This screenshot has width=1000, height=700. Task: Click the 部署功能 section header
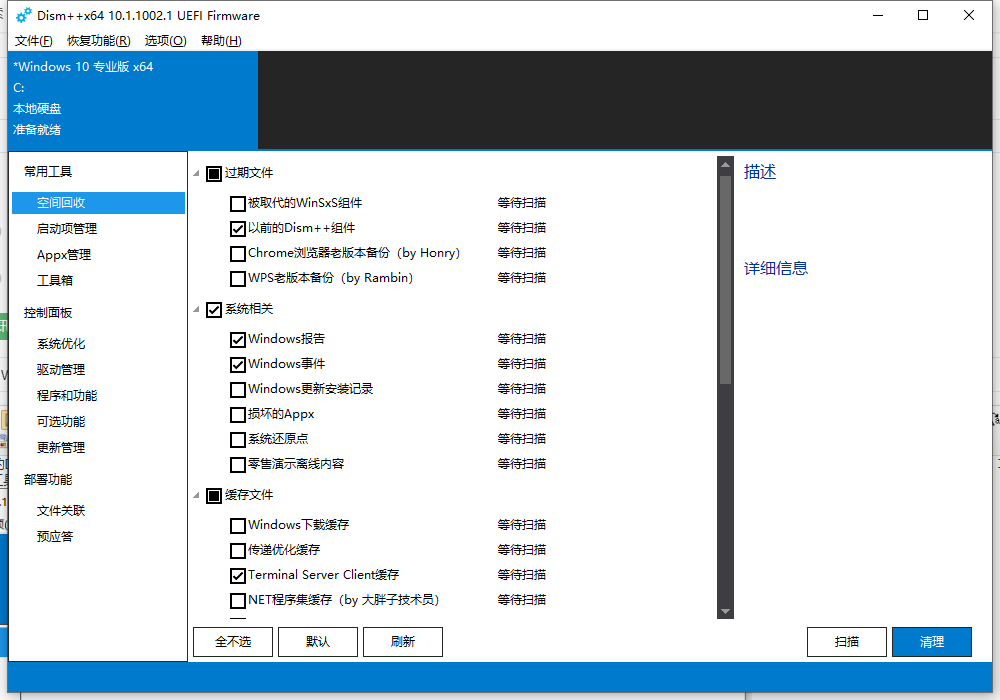[48, 479]
